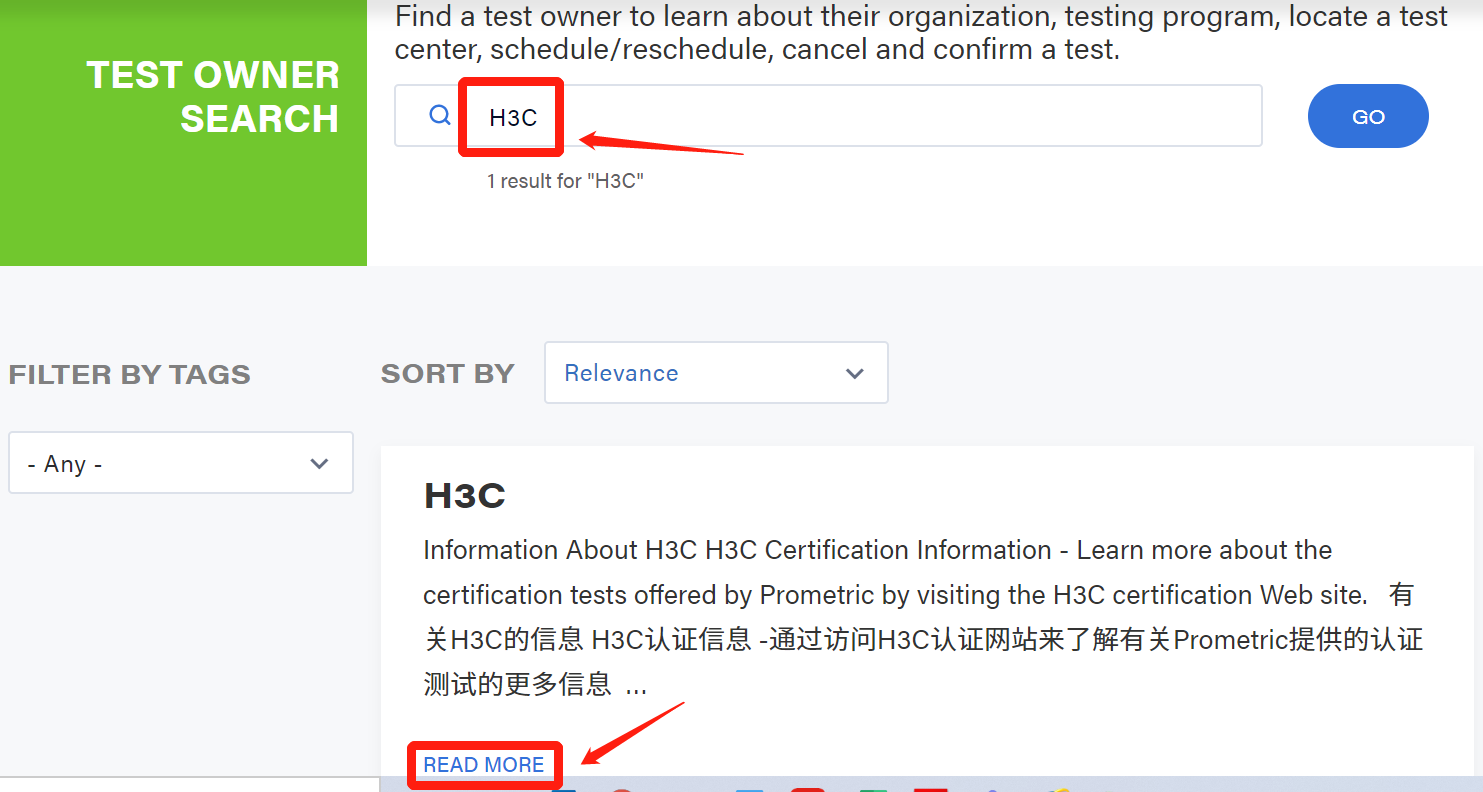This screenshot has height=792, width=1483.
Task: Click the magnifier search icon
Action: [x=440, y=116]
